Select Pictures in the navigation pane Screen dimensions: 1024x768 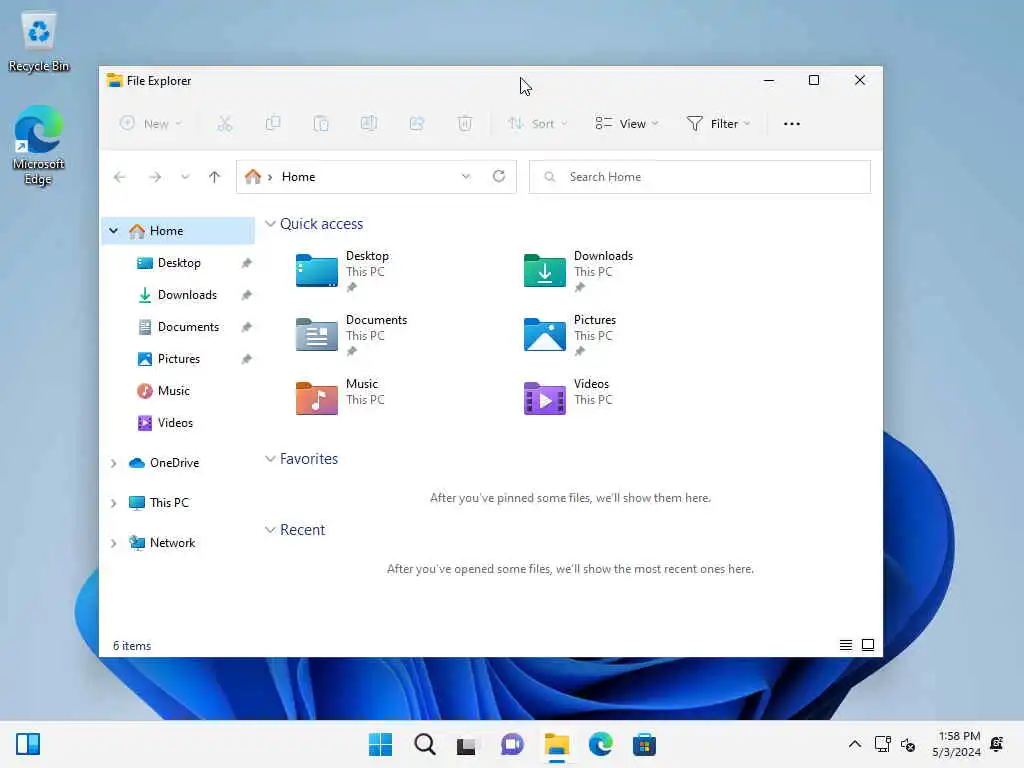[178, 359]
